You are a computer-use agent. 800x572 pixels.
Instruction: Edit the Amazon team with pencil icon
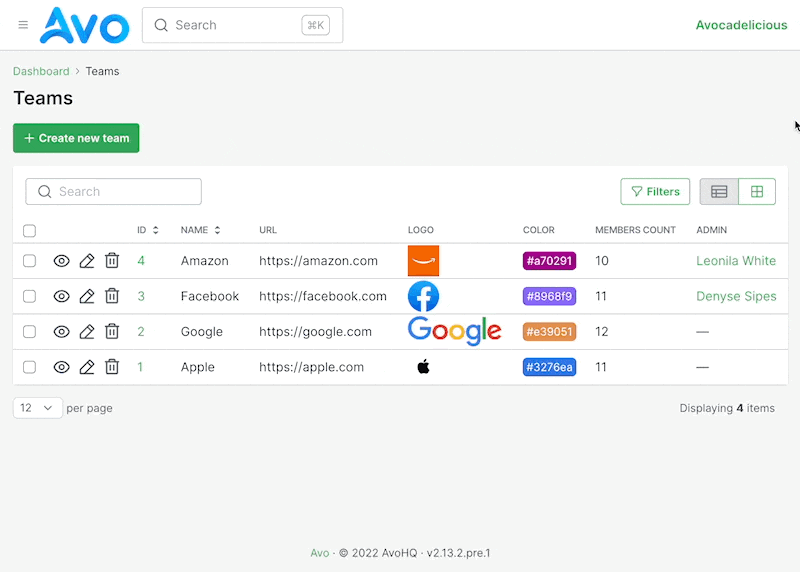pyautogui.click(x=87, y=261)
